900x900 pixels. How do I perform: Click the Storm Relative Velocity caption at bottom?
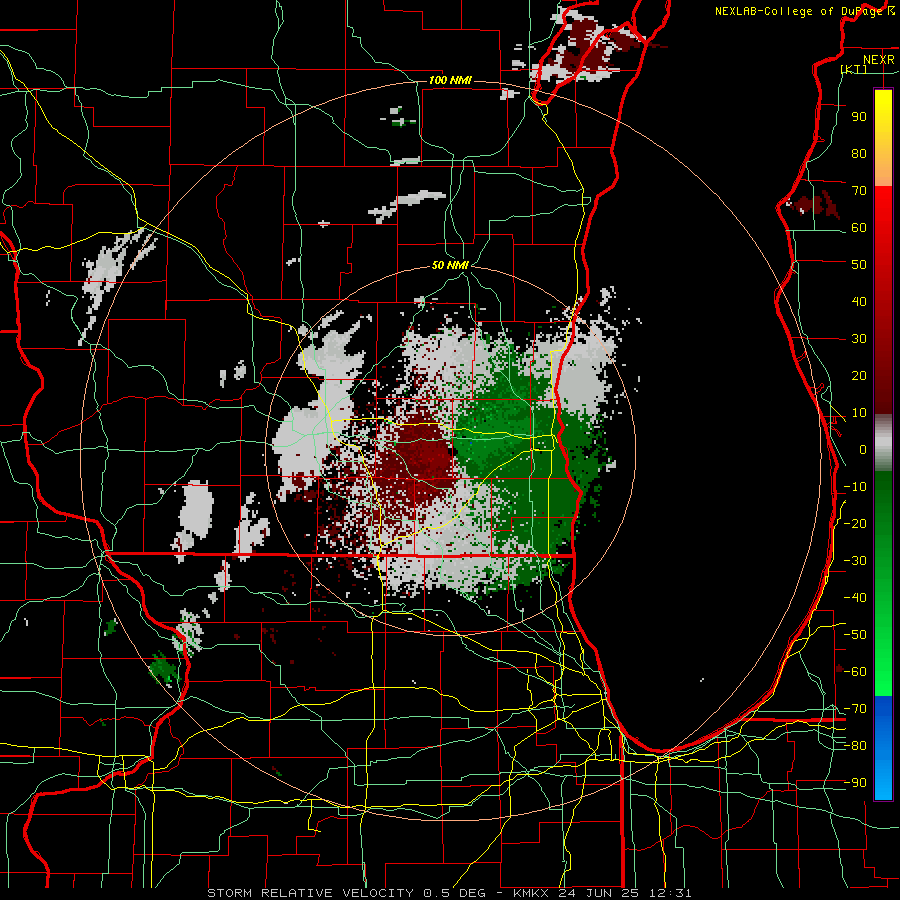[x=449, y=893]
